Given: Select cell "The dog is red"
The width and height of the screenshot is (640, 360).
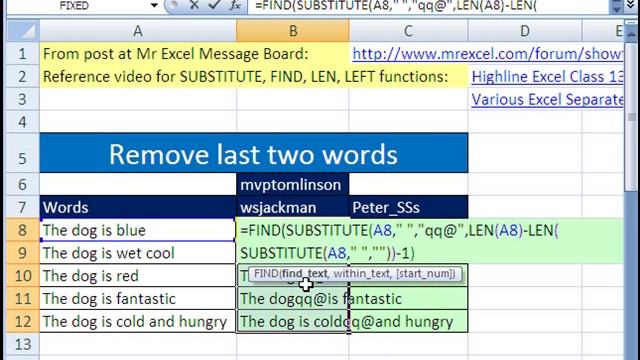Looking at the screenshot, I should coord(138,276).
